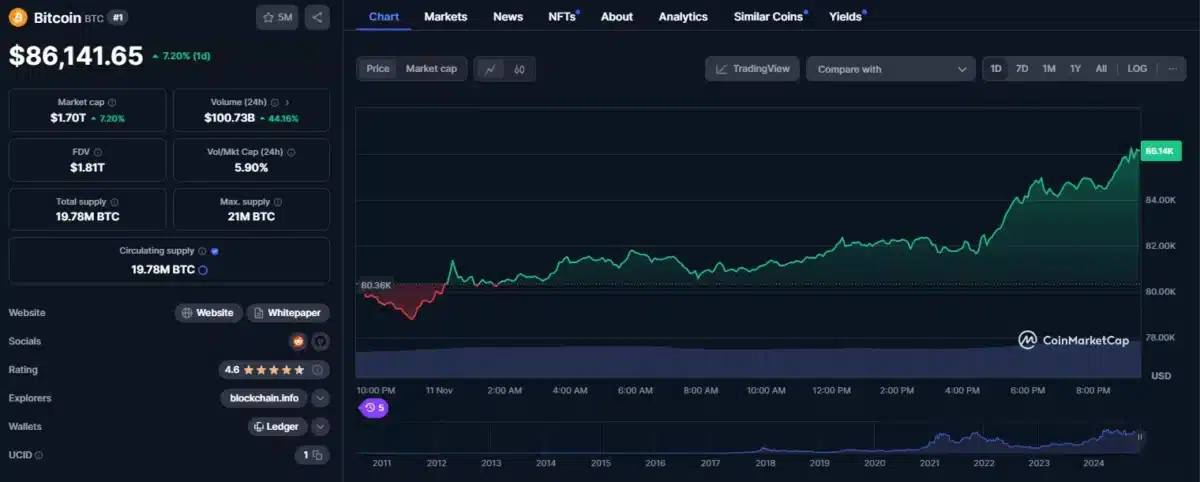Open the GitHub social link icon
Viewport: 1200px width, 482px height.
coord(319,341)
